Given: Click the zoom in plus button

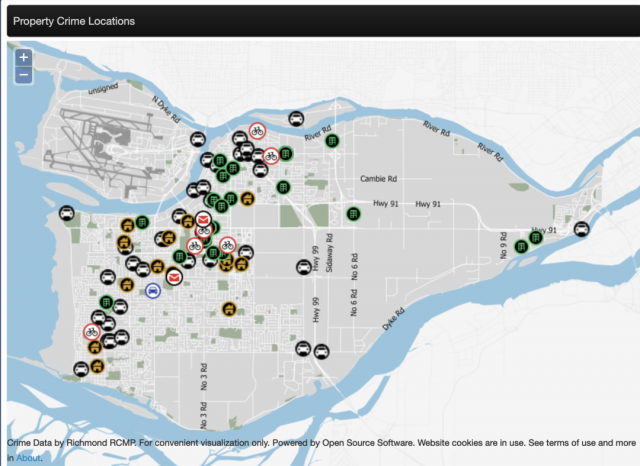Looking at the screenshot, I should click(24, 57).
